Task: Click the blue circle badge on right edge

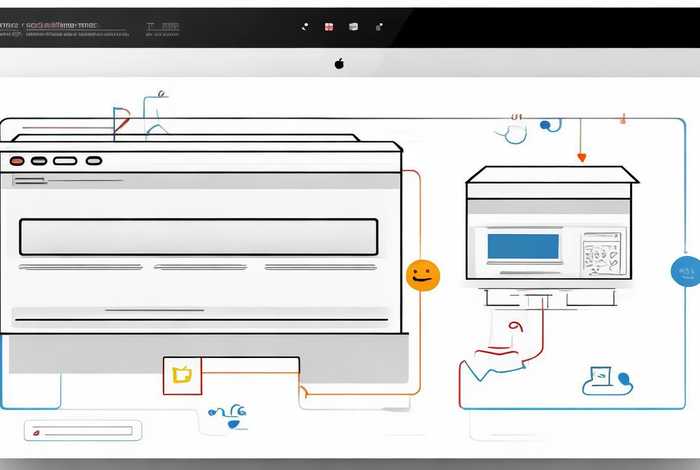Action: (685, 271)
